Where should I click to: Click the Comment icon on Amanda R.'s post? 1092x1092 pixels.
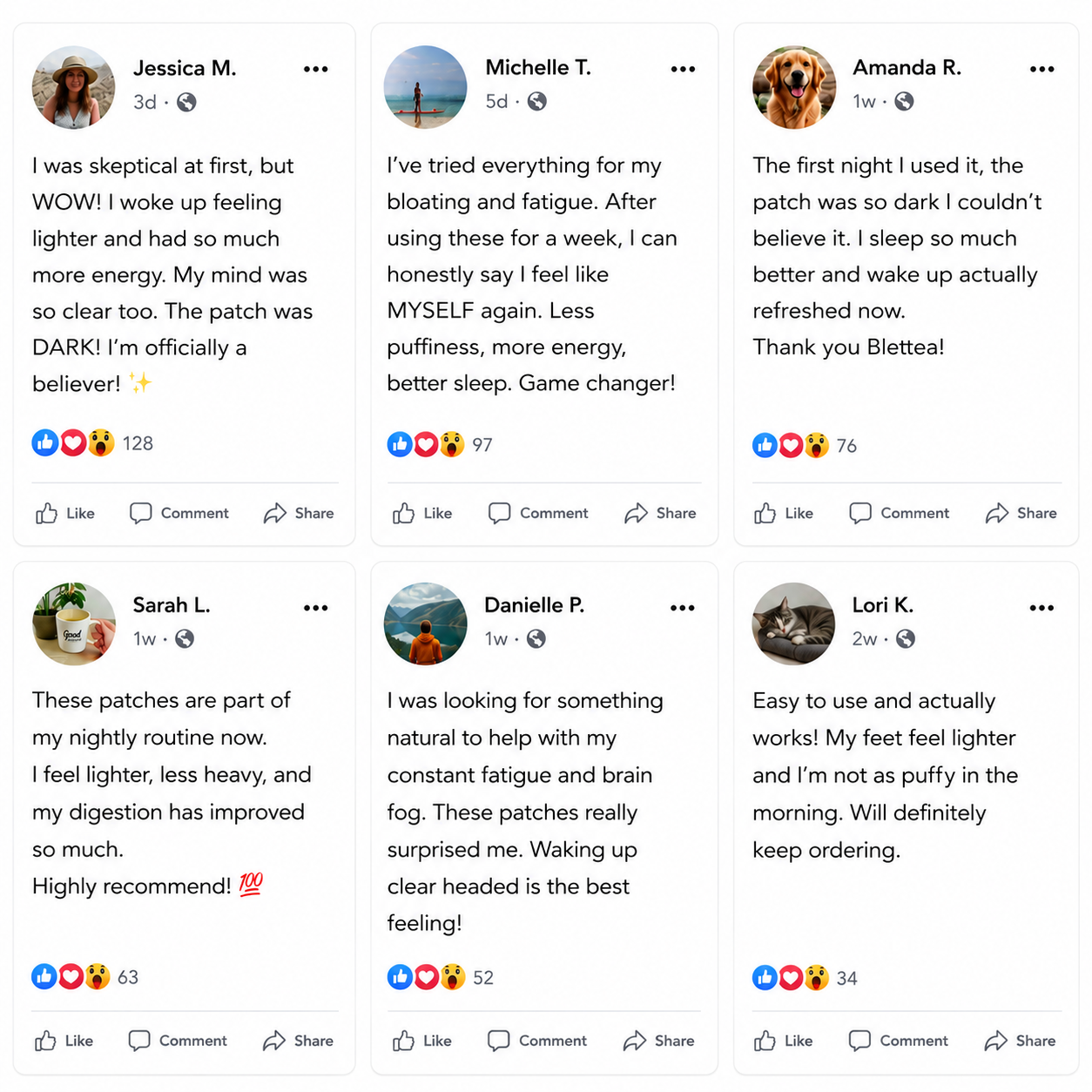860,513
